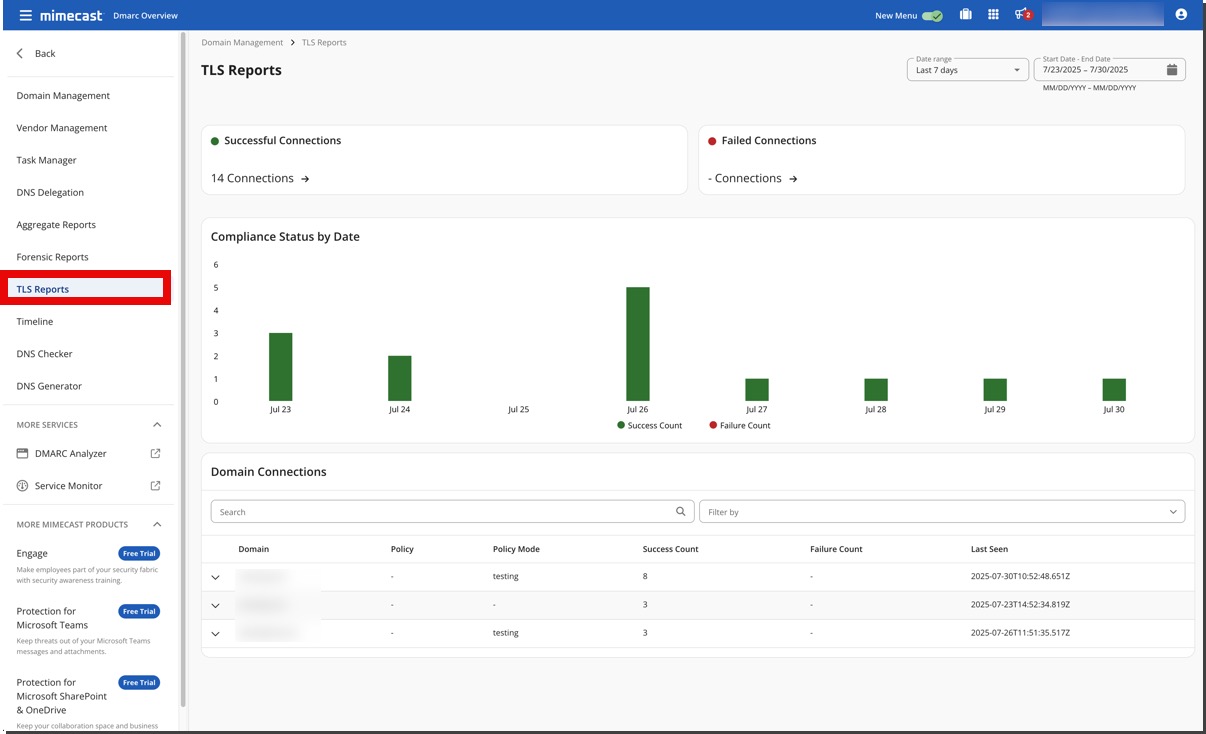Viewport: 1206px width, 734px height.
Task: Click Engage product title
Action: (x=32, y=553)
